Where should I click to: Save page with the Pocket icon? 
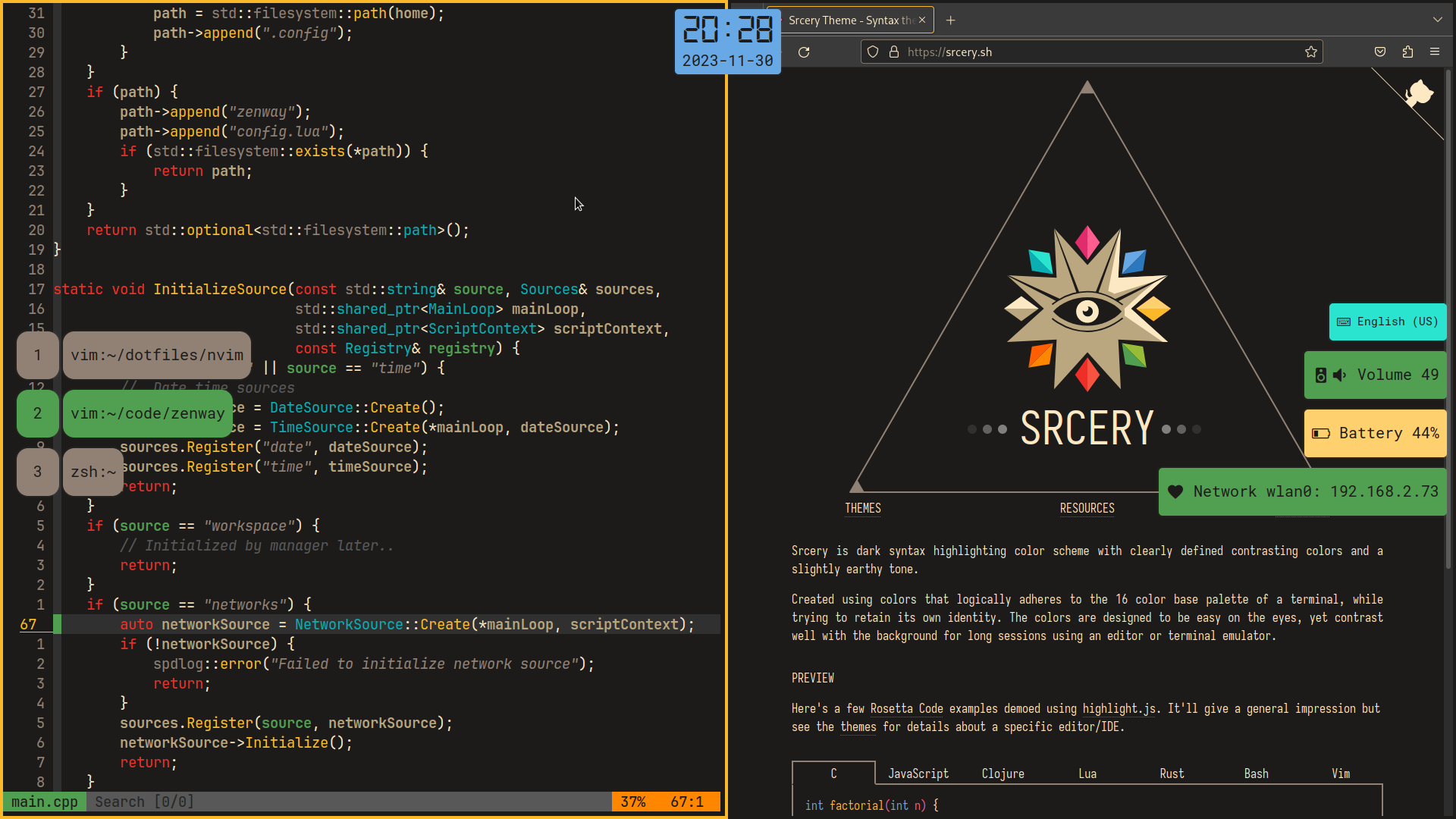1380,52
